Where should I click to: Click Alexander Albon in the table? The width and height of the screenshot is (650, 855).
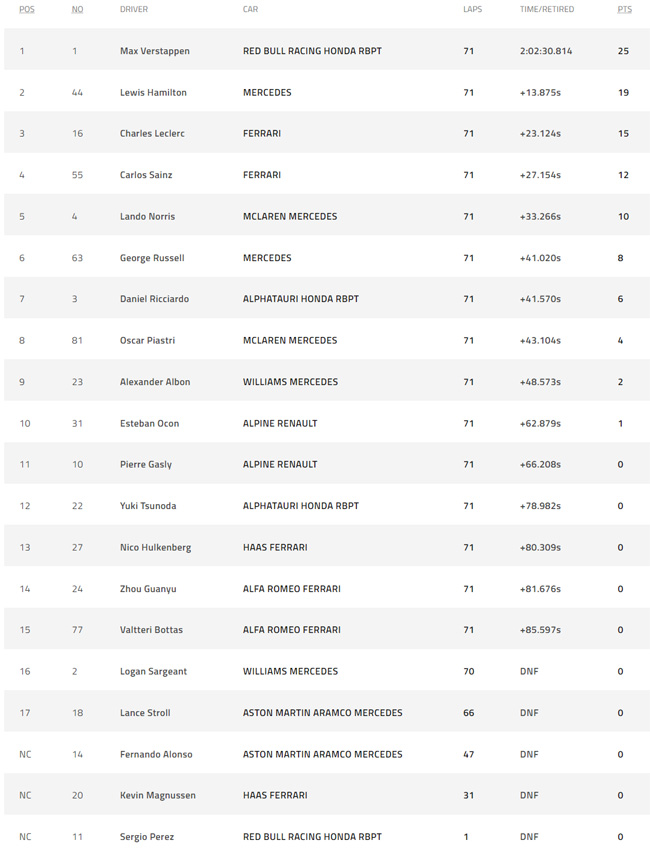point(155,382)
